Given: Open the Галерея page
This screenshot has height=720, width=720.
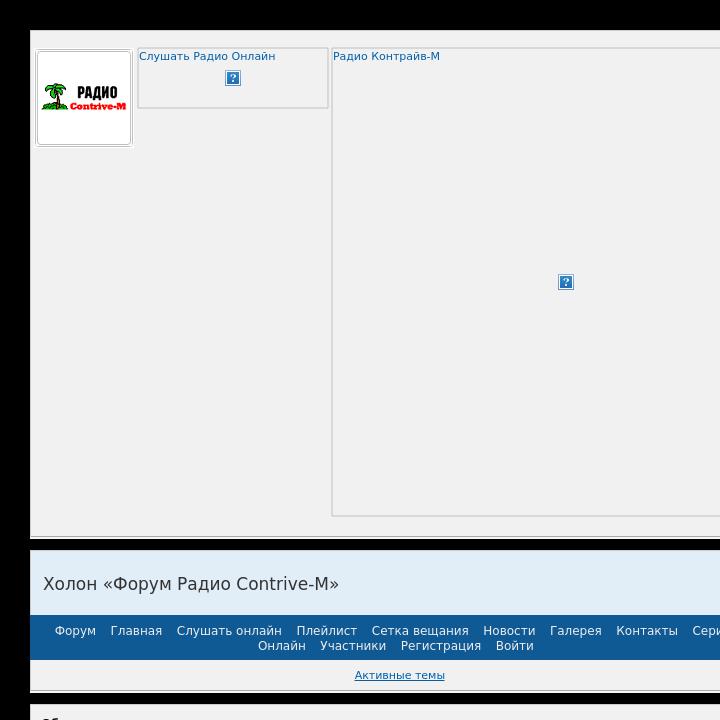Looking at the screenshot, I should tap(576, 630).
